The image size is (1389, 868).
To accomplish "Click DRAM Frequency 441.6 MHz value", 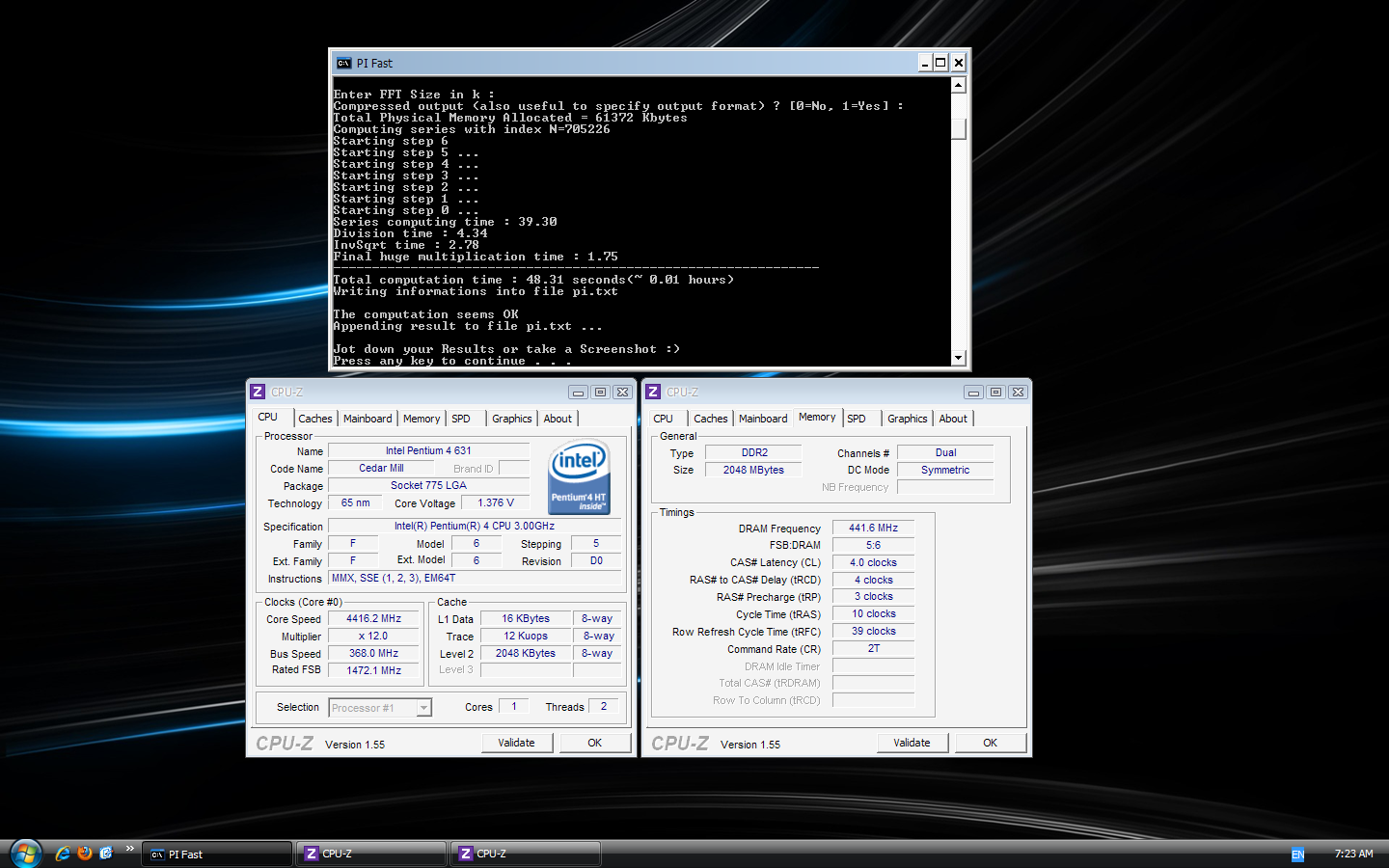I will 873,529.
